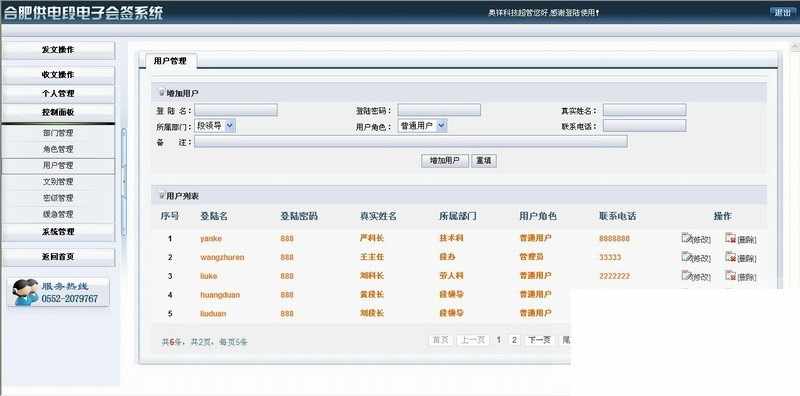Click the 增加用户 submit button
The width and height of the screenshot is (800, 396).
coord(445,161)
